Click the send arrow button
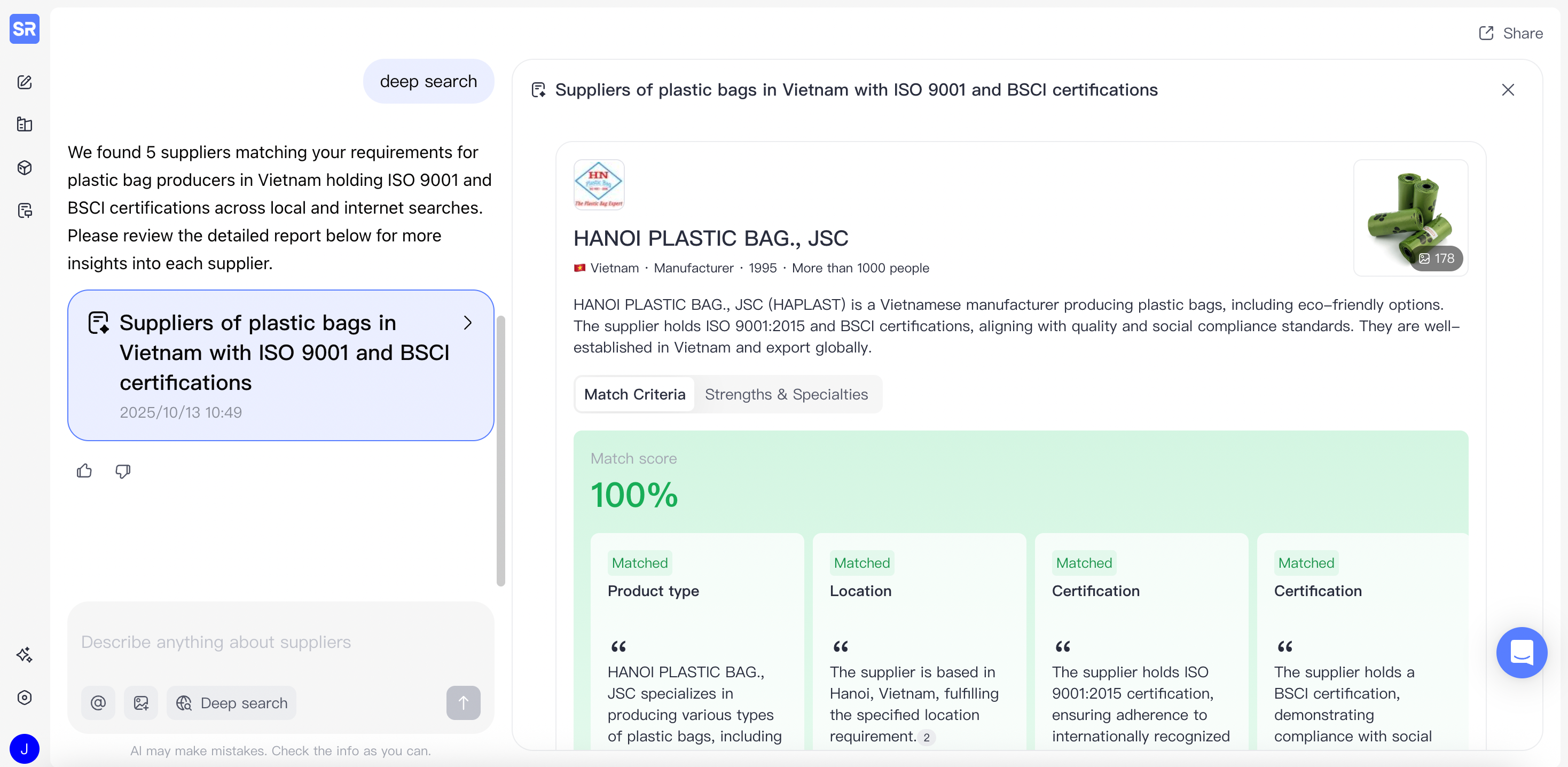Viewport: 1568px width, 767px height. pos(462,702)
